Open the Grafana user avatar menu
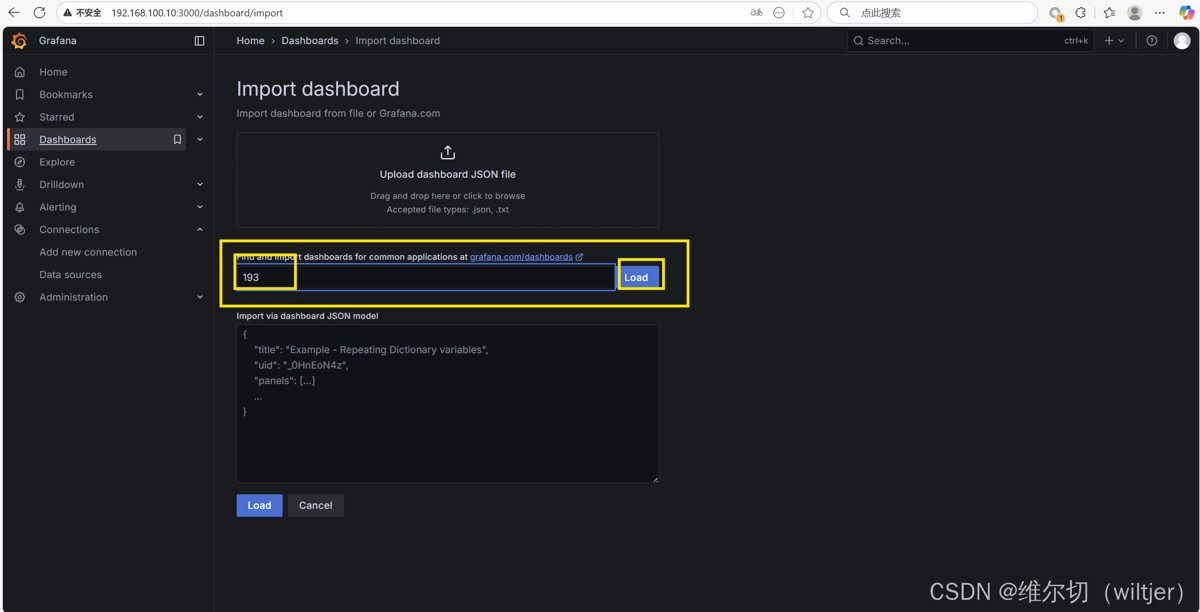The image size is (1200, 612). coord(1182,41)
